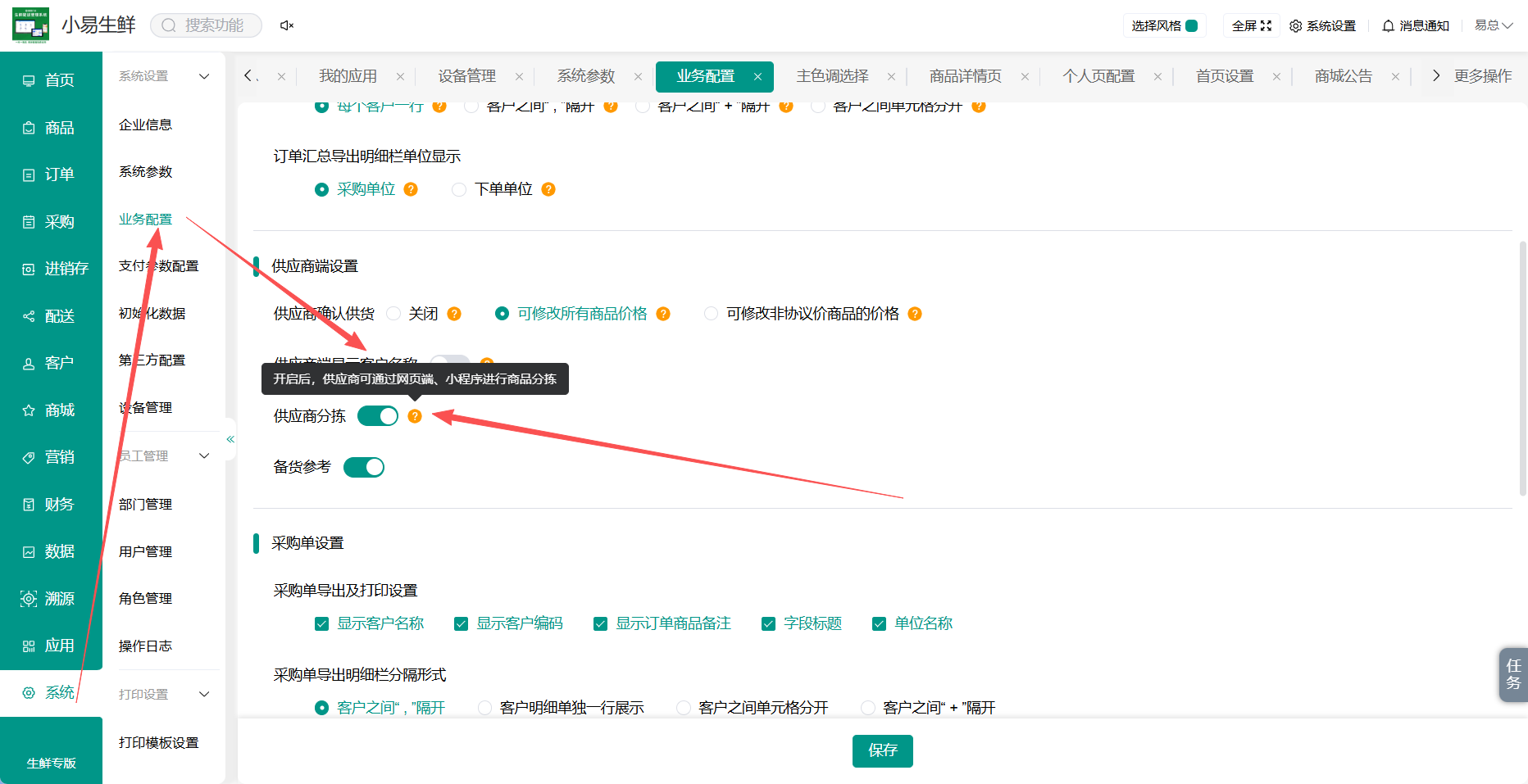Disable the 备货参考 switch
The height and width of the screenshot is (784, 1528).
[x=364, y=467]
